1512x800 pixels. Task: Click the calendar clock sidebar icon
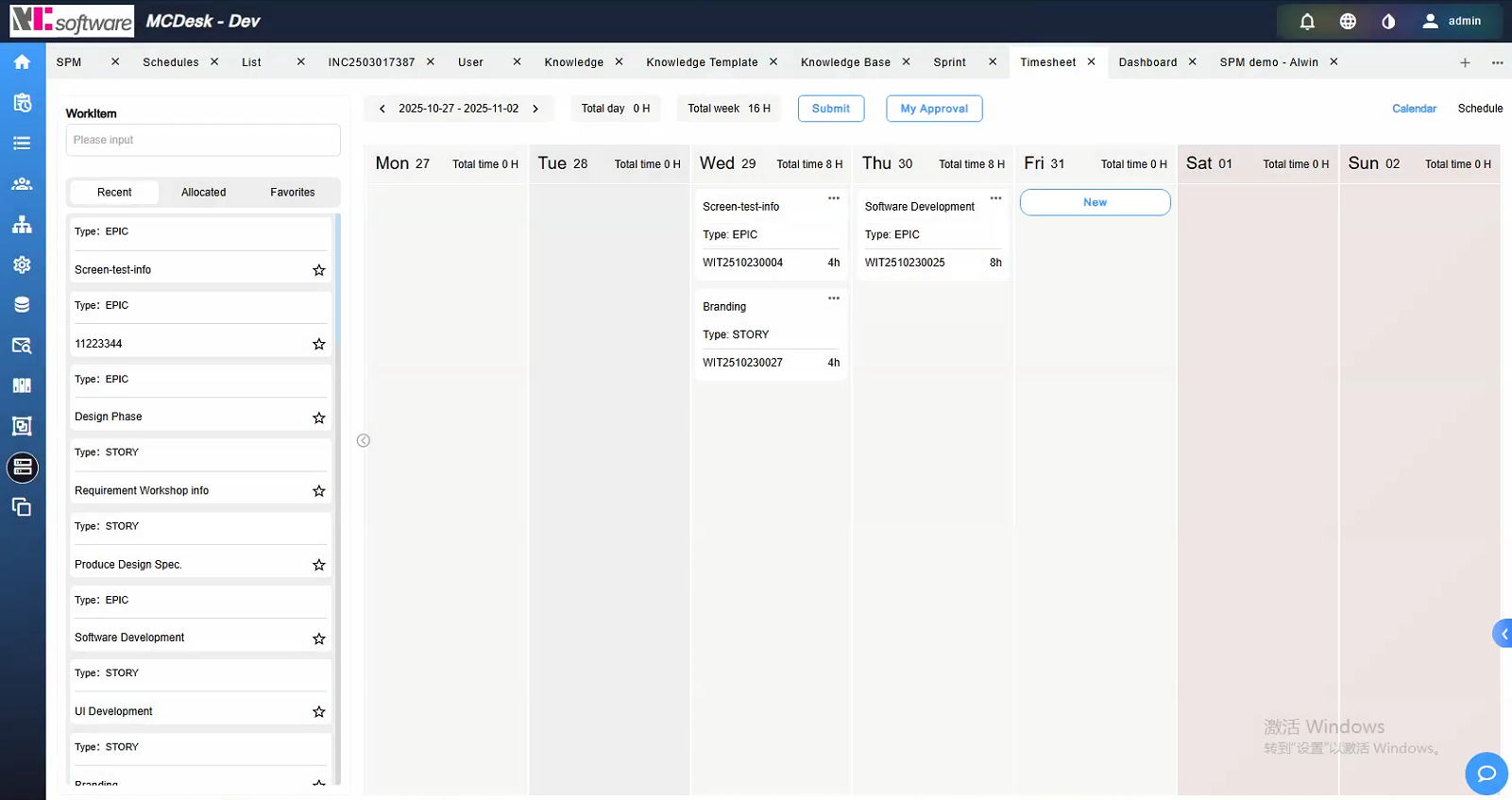pos(22,103)
